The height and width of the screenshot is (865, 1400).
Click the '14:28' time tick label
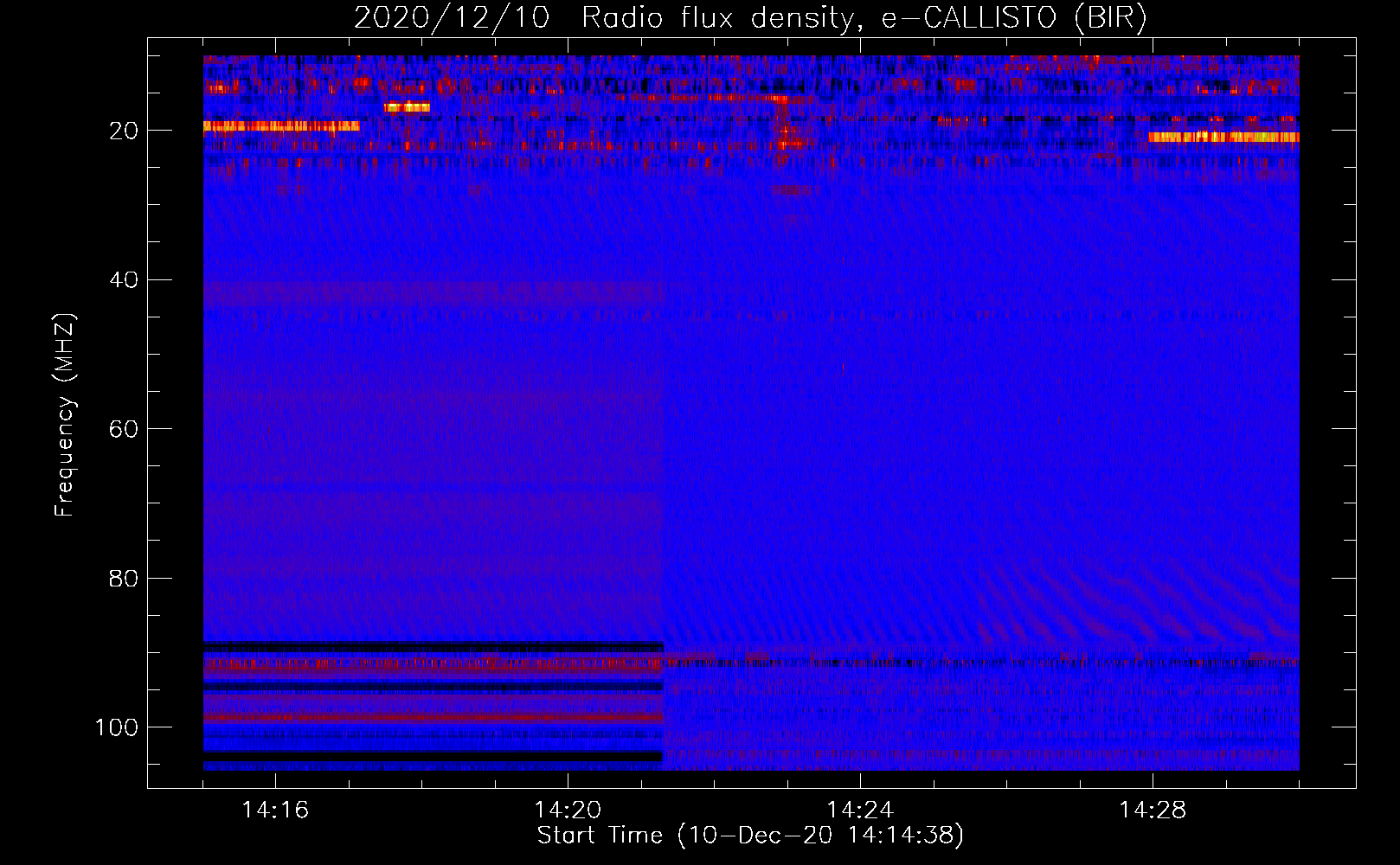[1153, 810]
